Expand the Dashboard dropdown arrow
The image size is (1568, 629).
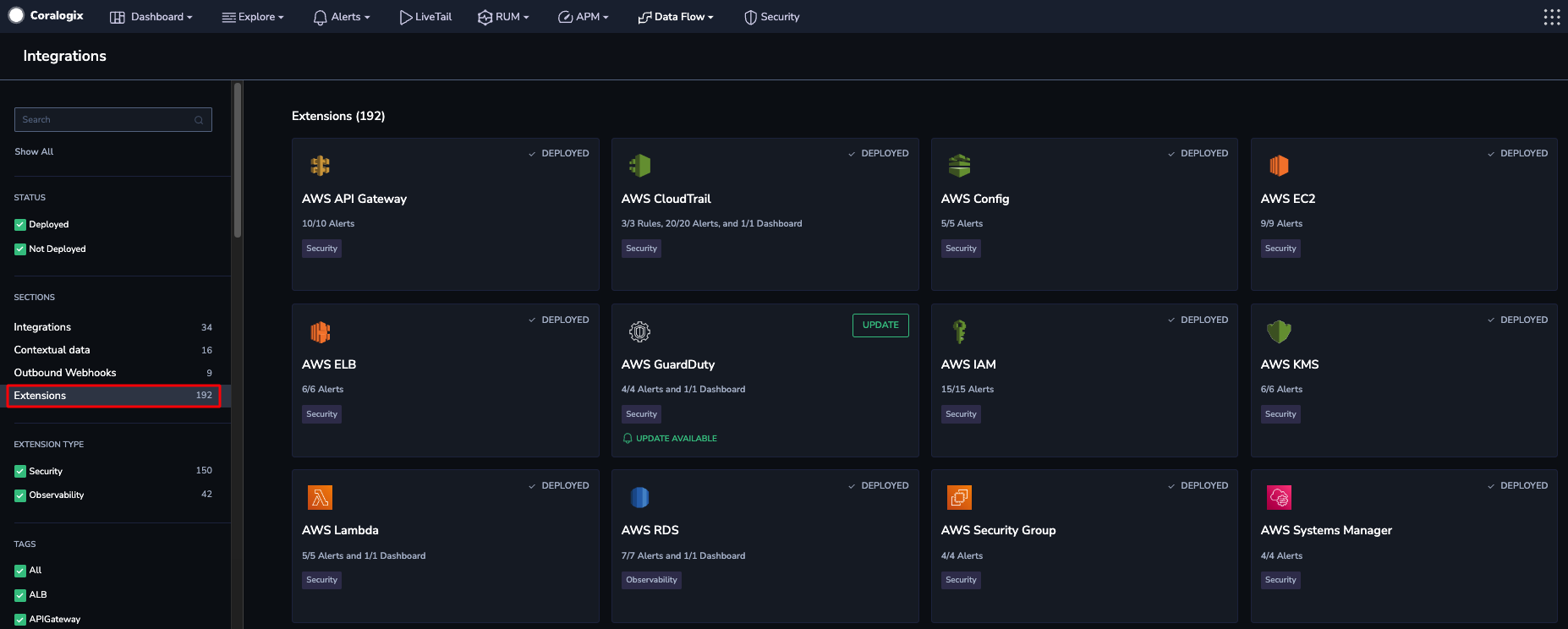(189, 18)
